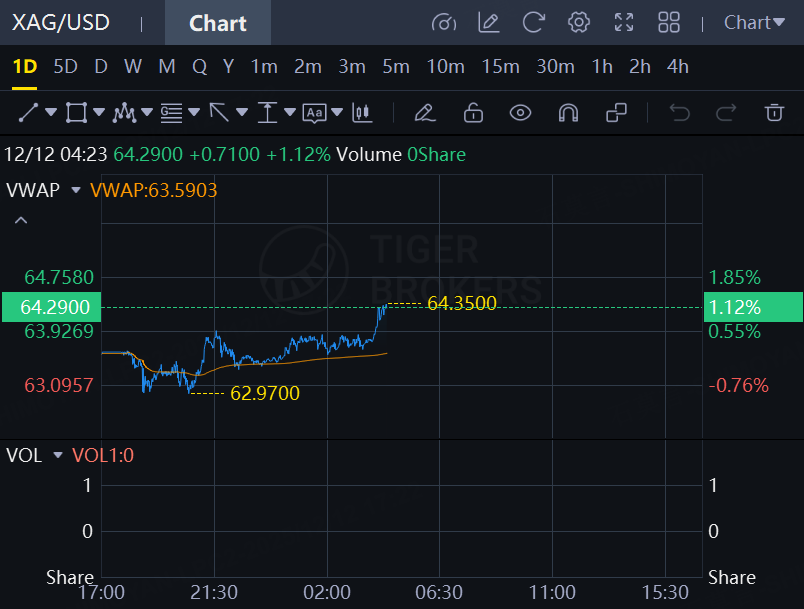Open the multi-chart grid layout
Image resolution: width=804 pixels, height=609 pixels.
click(x=669, y=22)
